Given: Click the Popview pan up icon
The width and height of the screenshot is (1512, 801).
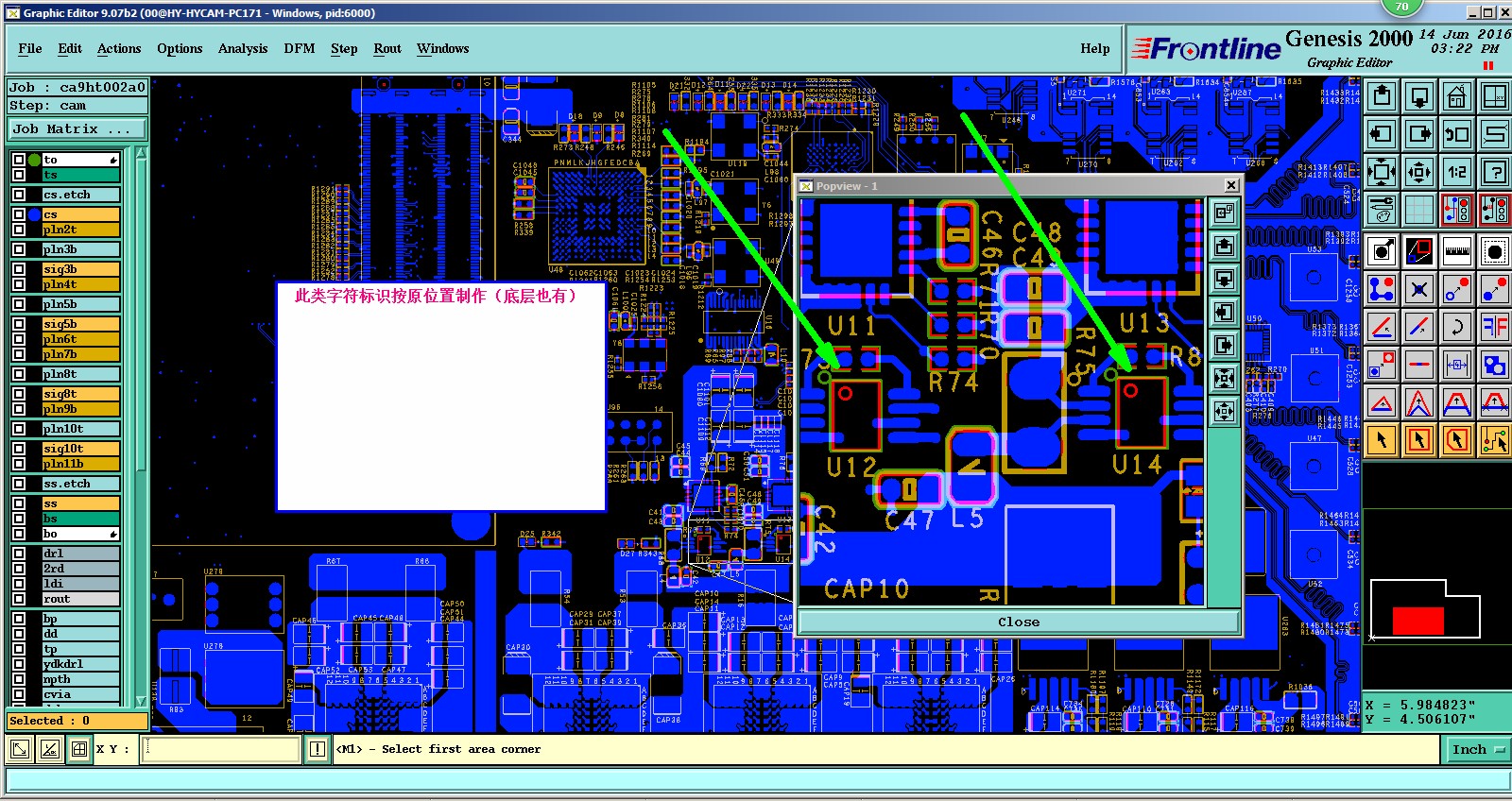Looking at the screenshot, I should point(1225,247).
